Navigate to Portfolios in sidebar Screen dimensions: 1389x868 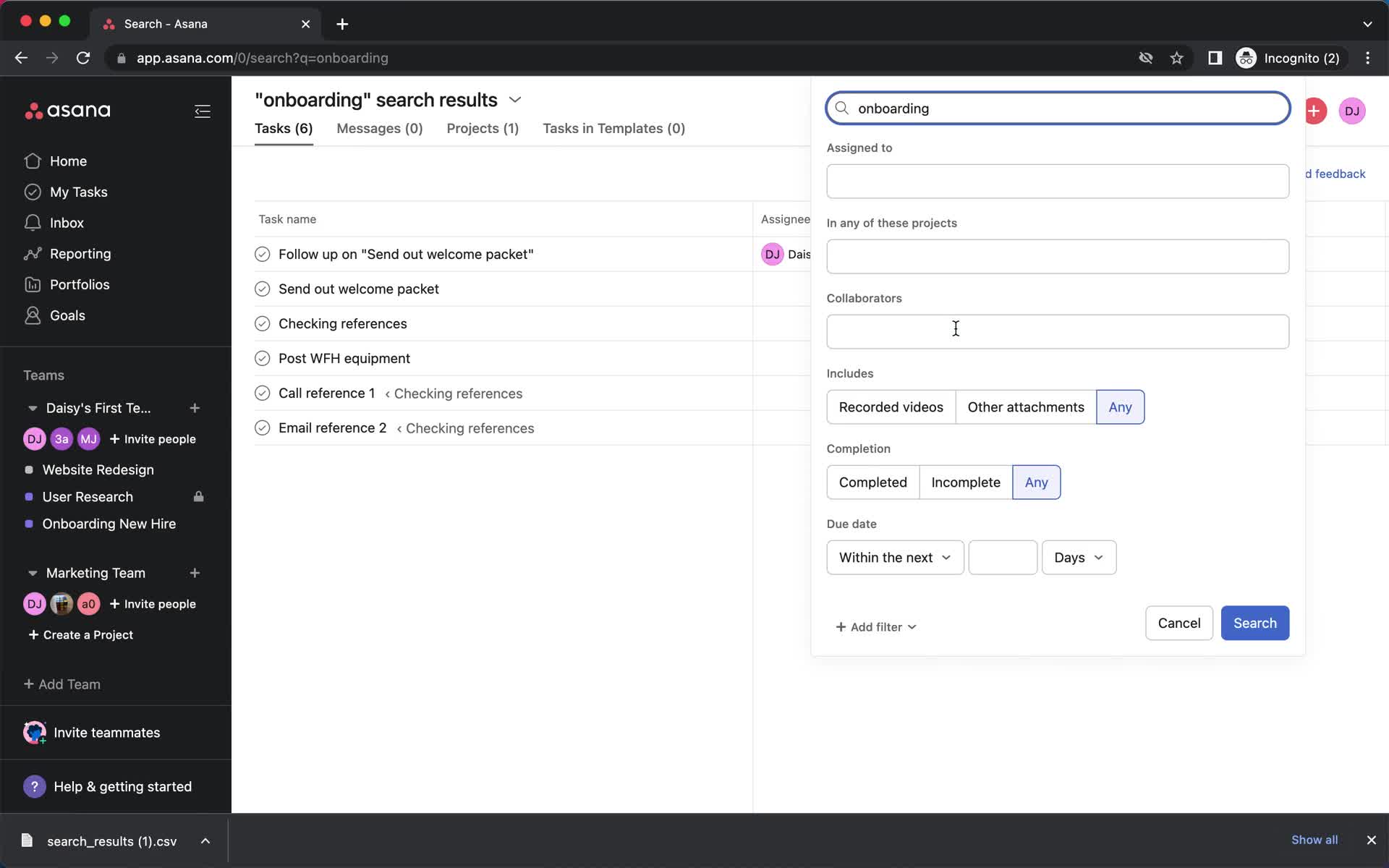79,285
